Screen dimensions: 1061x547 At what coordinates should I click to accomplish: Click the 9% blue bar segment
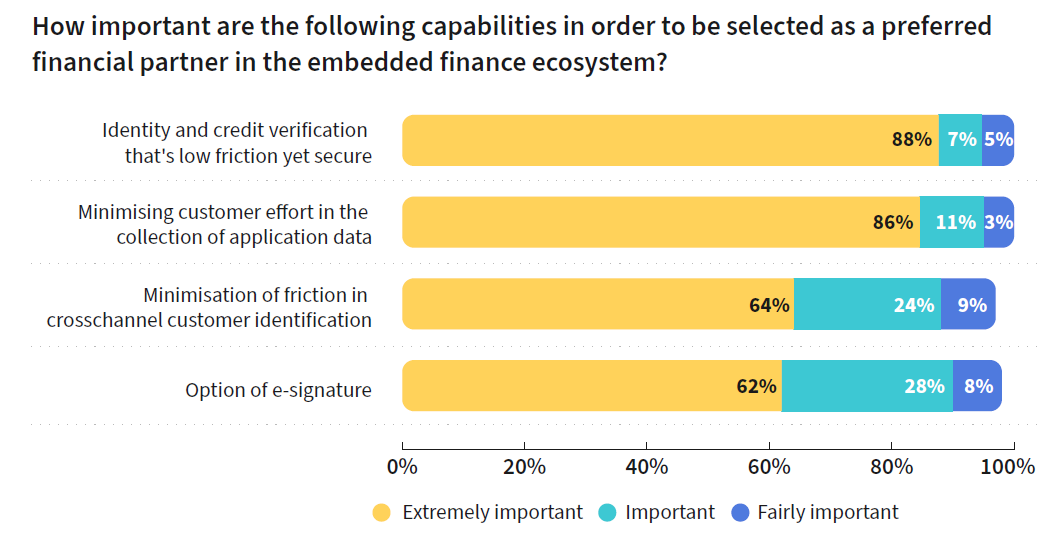click(968, 304)
